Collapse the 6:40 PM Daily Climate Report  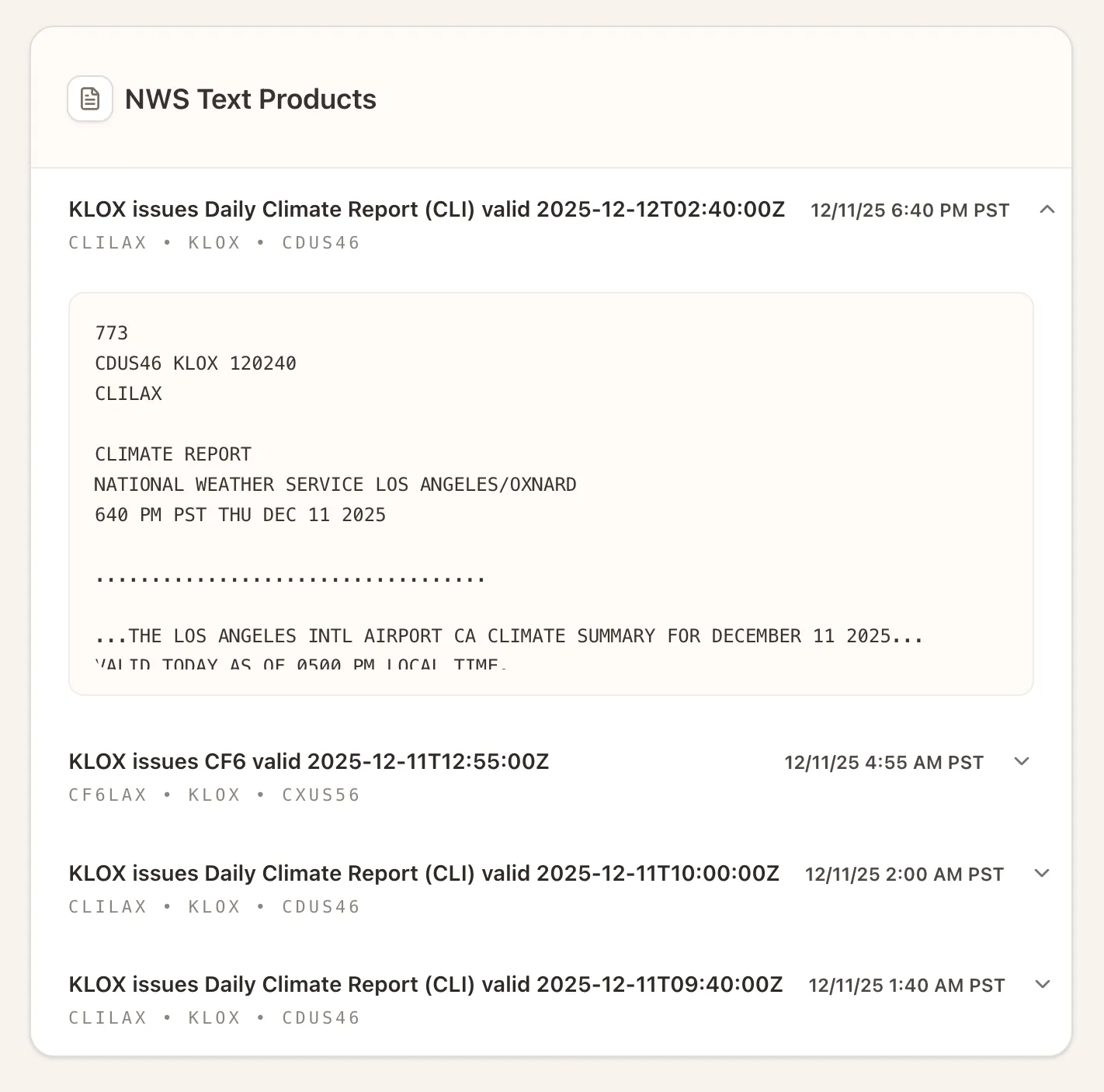[1047, 209]
